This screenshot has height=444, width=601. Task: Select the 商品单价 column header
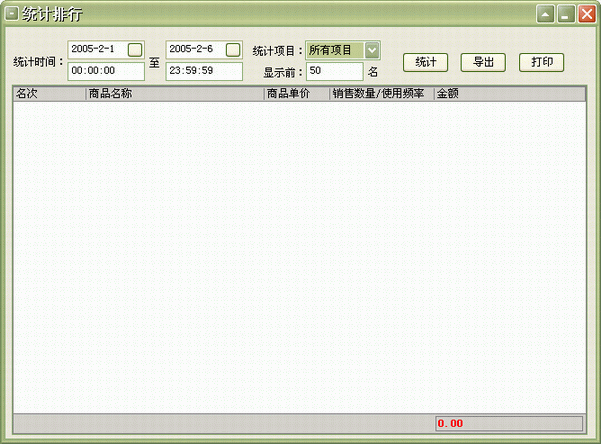pos(296,94)
